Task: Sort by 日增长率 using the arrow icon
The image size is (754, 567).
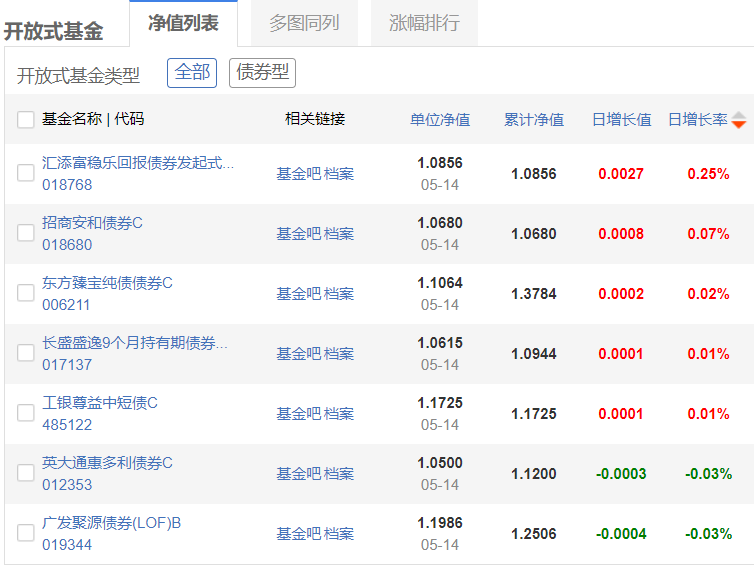Action: point(739,120)
